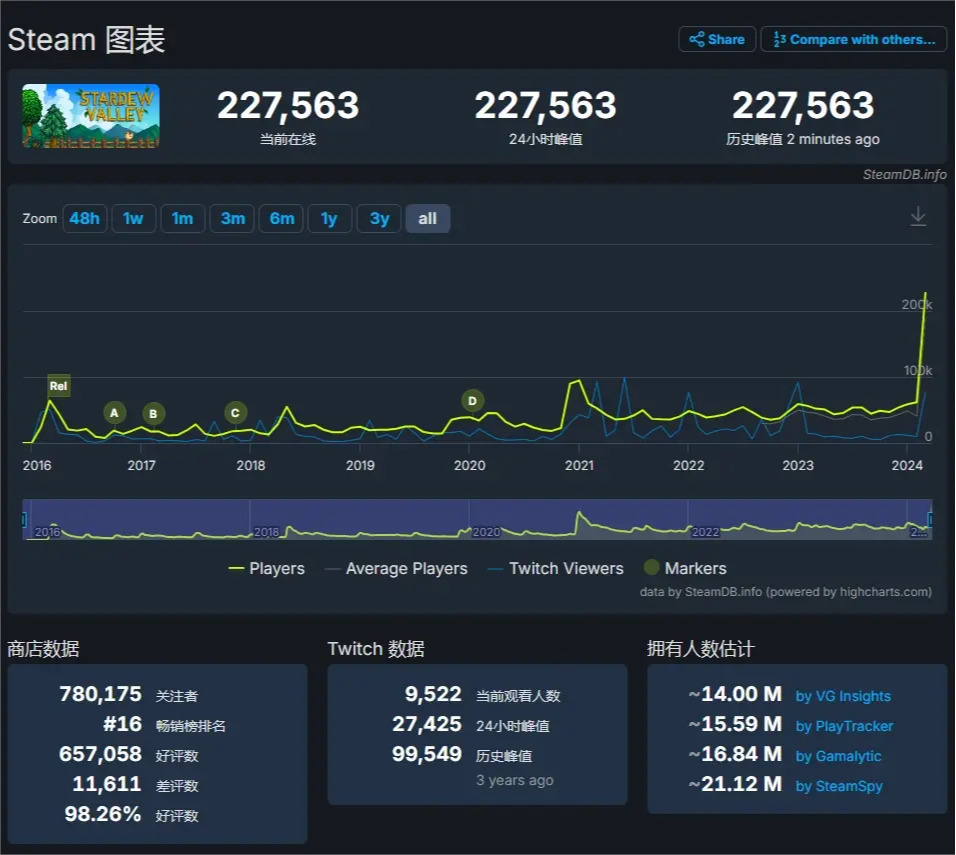
Task: Click the 99,549 Twitch 历史峰值 value
Action: [x=427, y=754]
